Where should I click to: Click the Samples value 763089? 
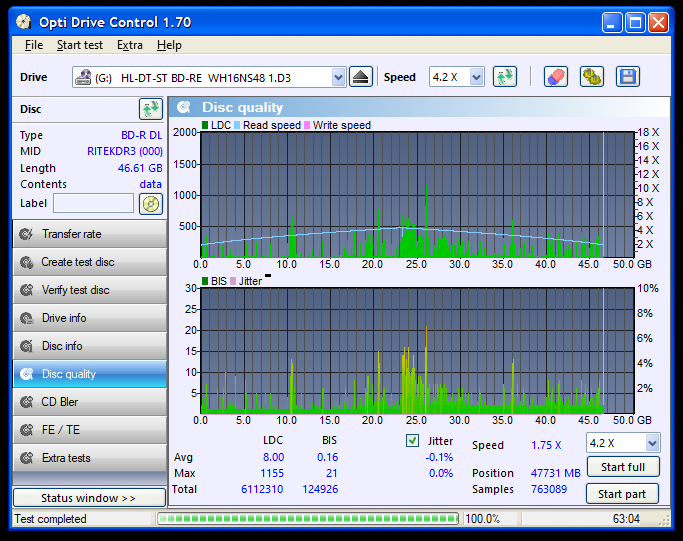pos(549,489)
